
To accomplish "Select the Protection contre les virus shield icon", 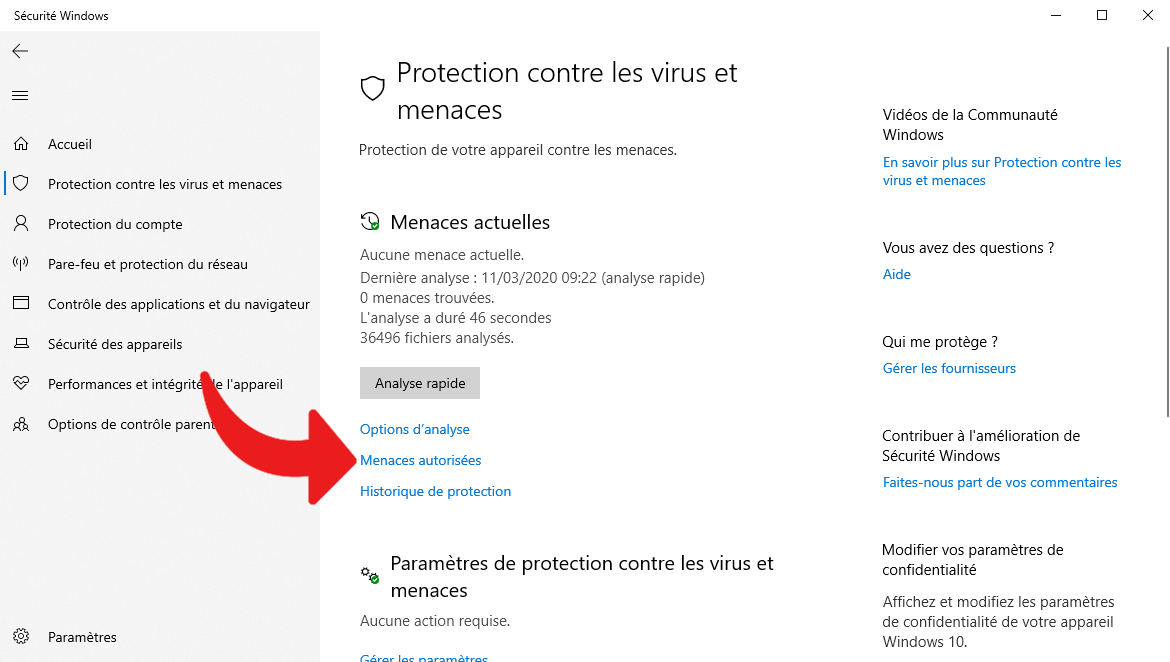I will pos(22,183).
